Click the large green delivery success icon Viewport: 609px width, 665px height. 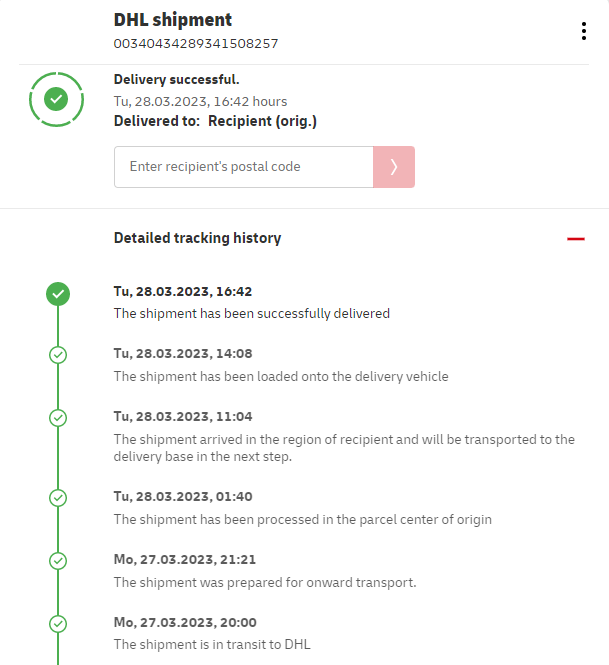pos(57,98)
